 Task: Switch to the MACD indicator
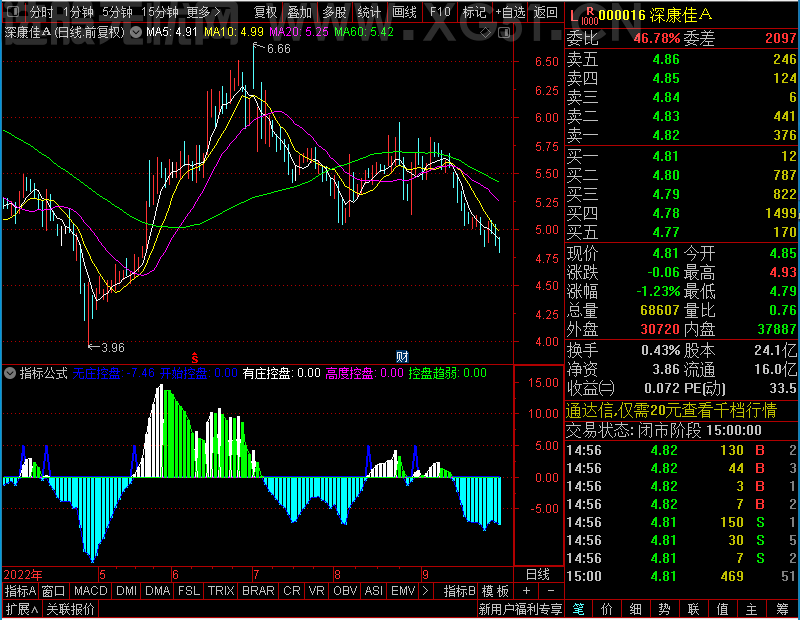point(90,591)
